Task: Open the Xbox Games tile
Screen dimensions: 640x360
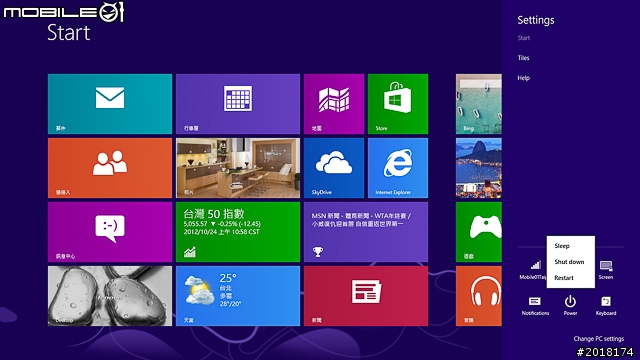Action: tap(479, 232)
